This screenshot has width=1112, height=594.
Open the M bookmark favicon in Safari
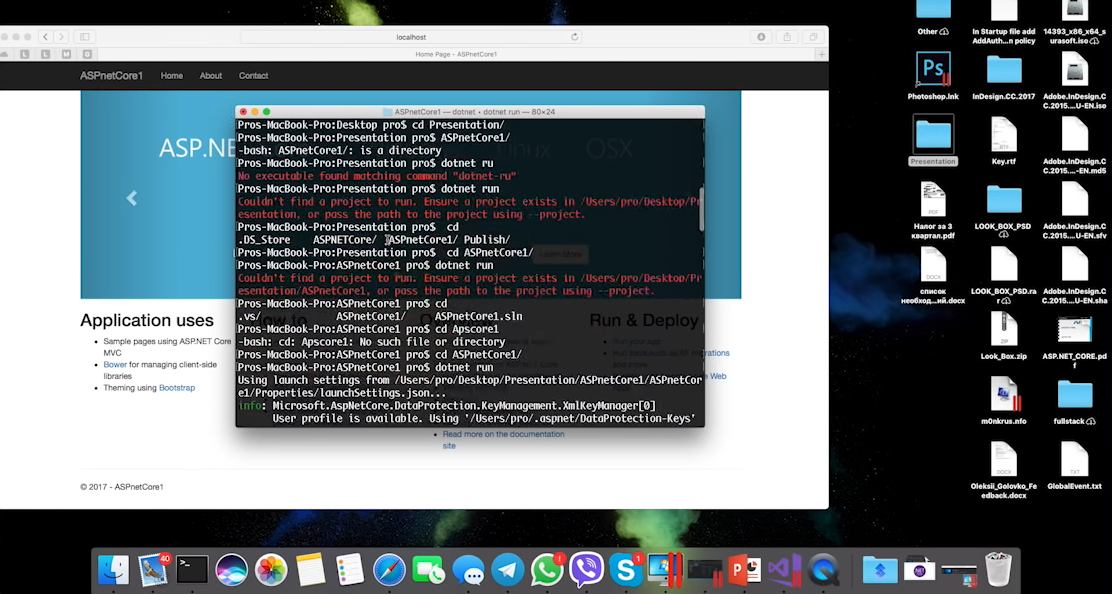tap(66, 55)
